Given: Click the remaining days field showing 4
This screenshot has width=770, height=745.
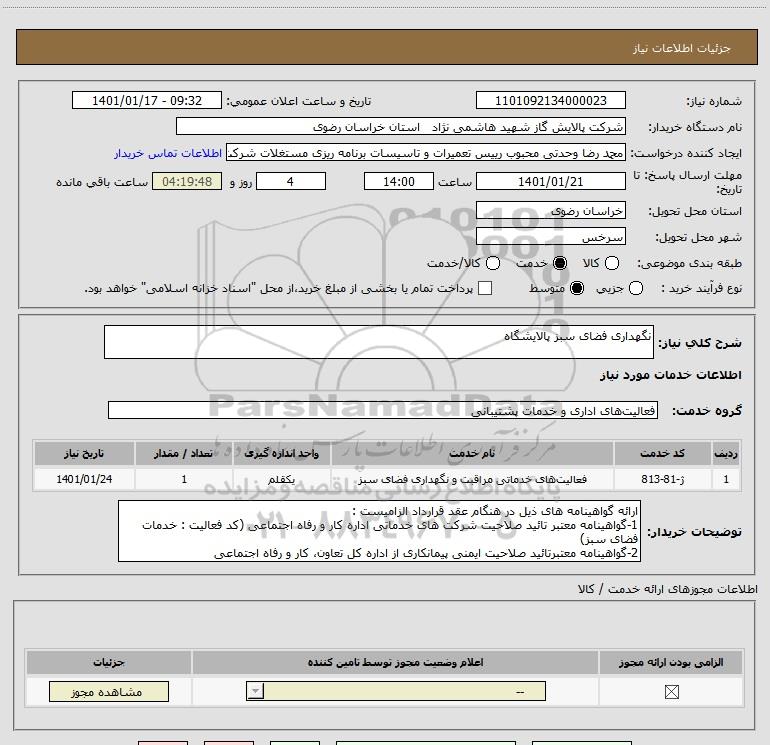Looking at the screenshot, I should [x=291, y=181].
